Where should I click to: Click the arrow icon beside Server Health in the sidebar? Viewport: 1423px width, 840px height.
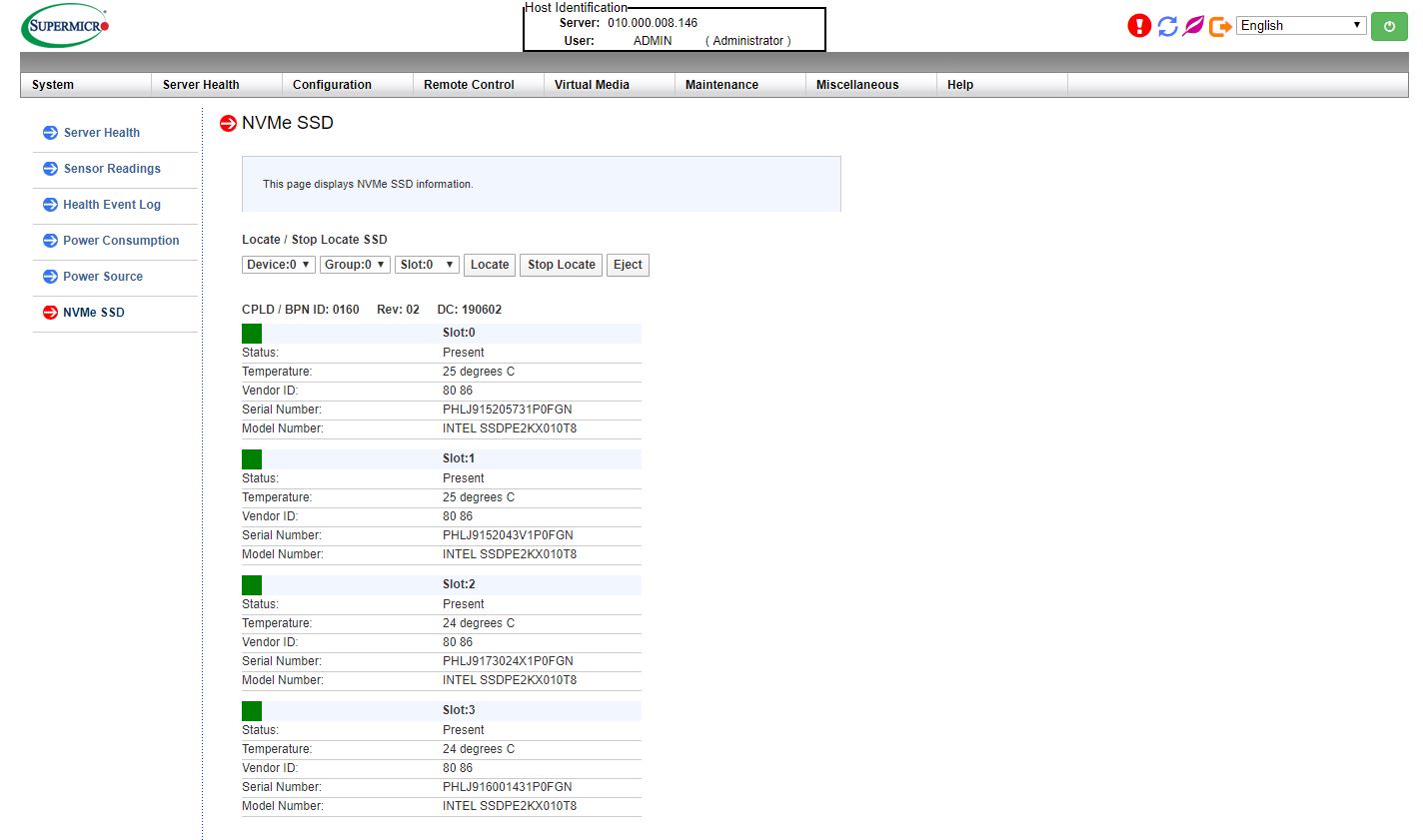50,133
